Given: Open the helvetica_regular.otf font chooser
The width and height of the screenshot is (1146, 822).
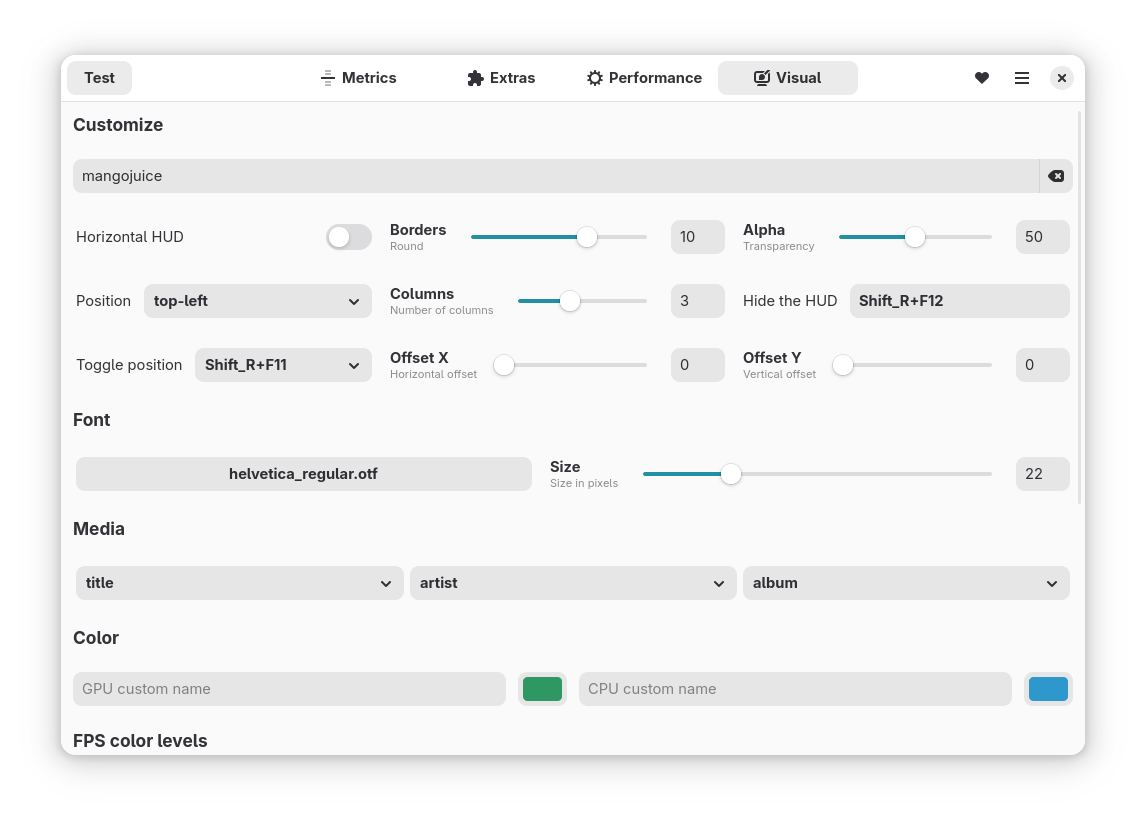Looking at the screenshot, I should [x=304, y=474].
